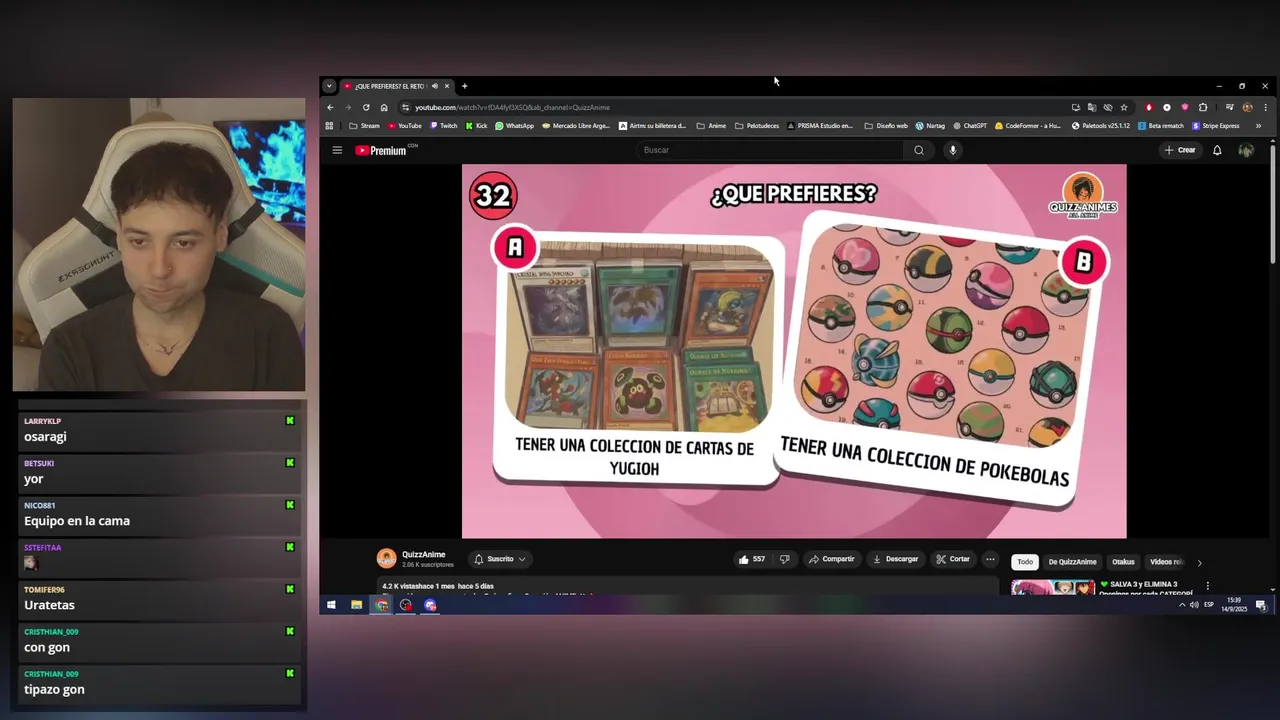Open more actions ellipsis under the video
The width and height of the screenshot is (1280, 720).
(x=990, y=559)
